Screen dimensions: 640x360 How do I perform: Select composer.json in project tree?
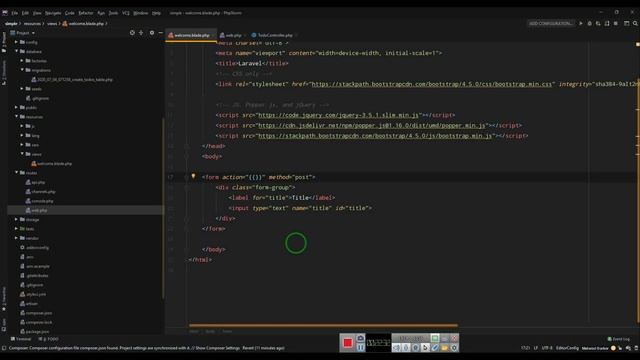[x=36, y=313]
